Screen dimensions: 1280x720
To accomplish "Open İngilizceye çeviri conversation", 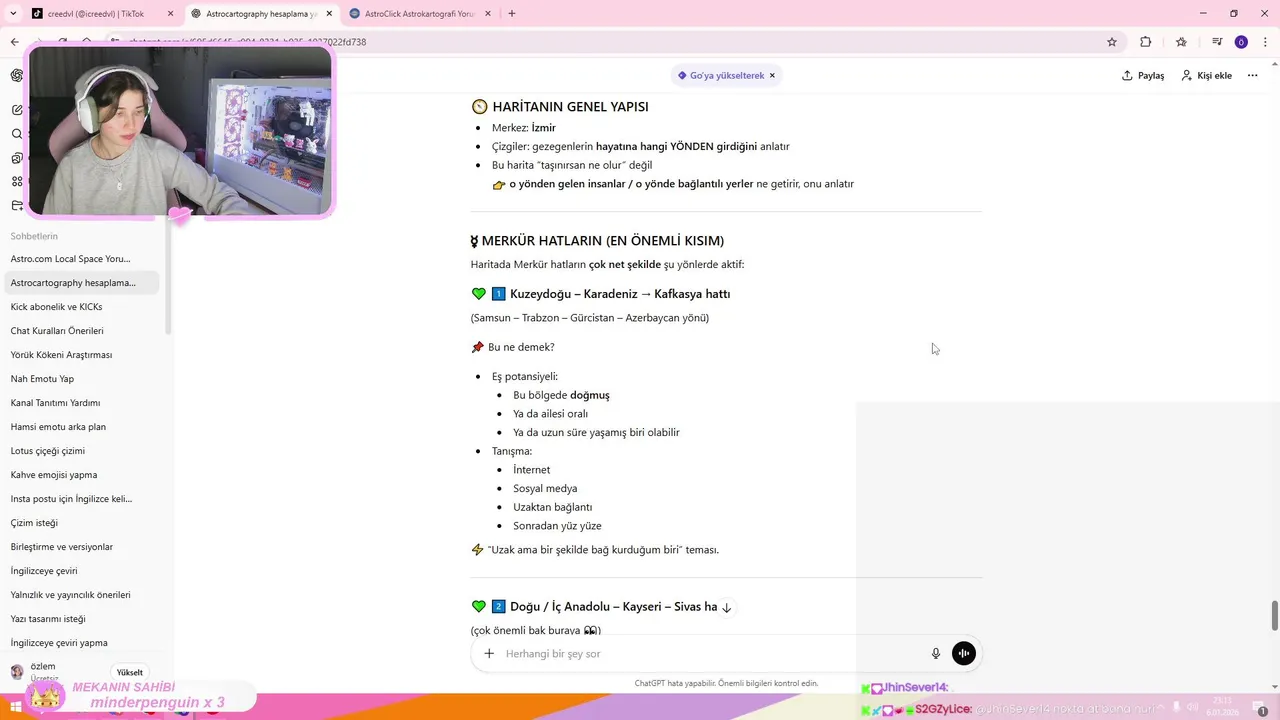I will tap(82, 571).
